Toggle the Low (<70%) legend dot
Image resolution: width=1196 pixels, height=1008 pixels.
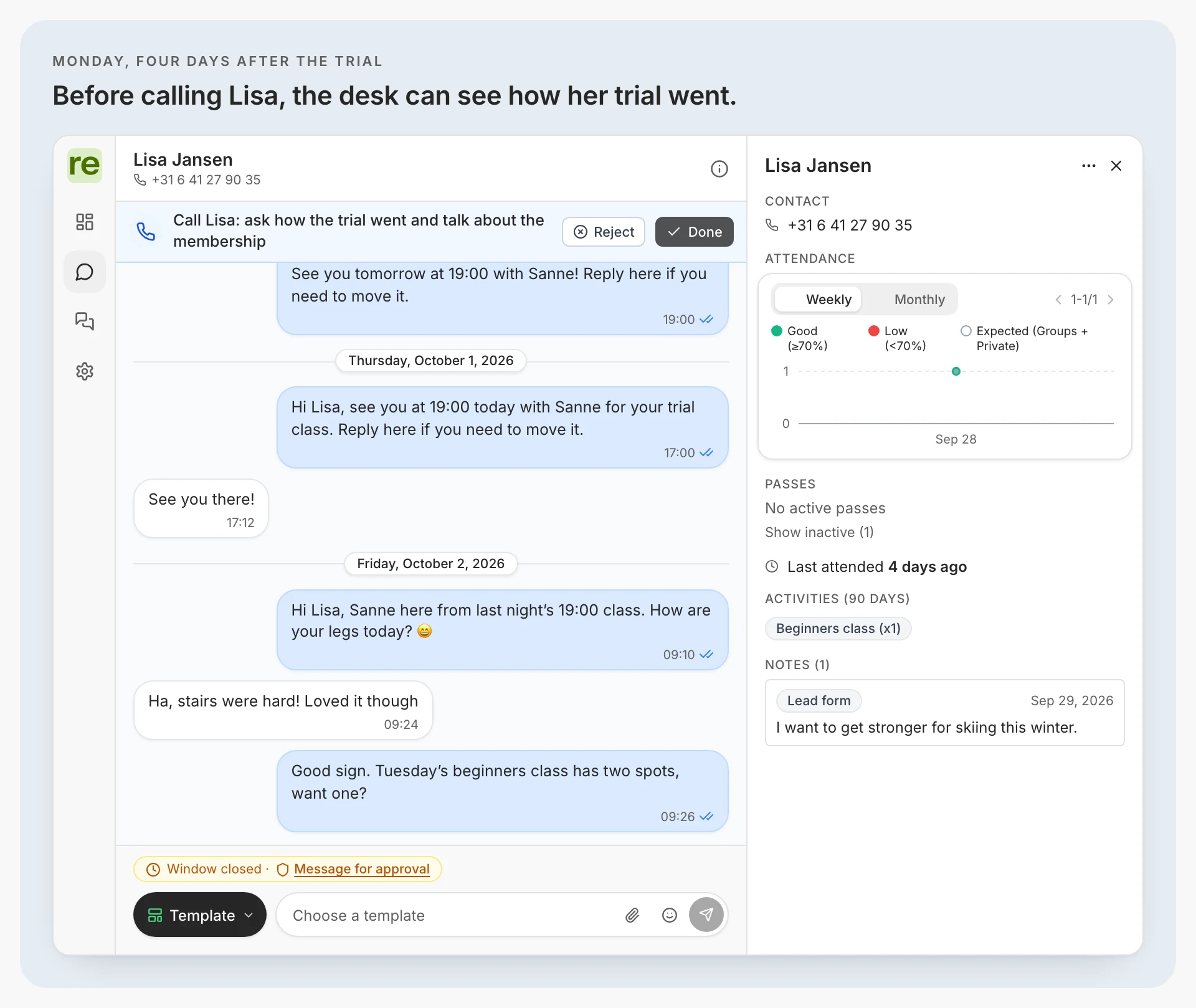click(x=873, y=331)
